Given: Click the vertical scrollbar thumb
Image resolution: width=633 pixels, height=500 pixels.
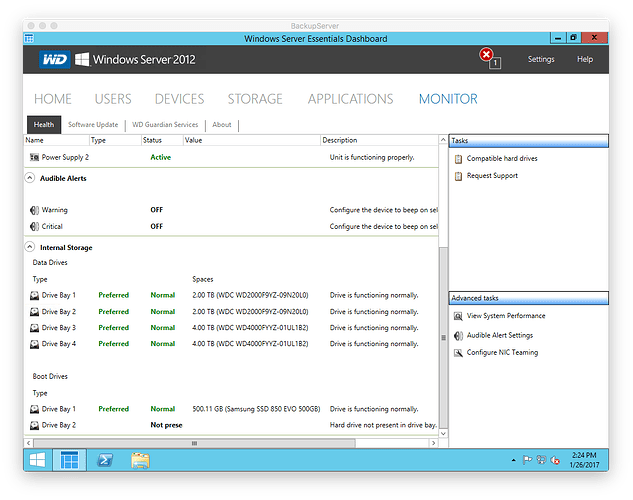Looking at the screenshot, I should coord(443,338).
